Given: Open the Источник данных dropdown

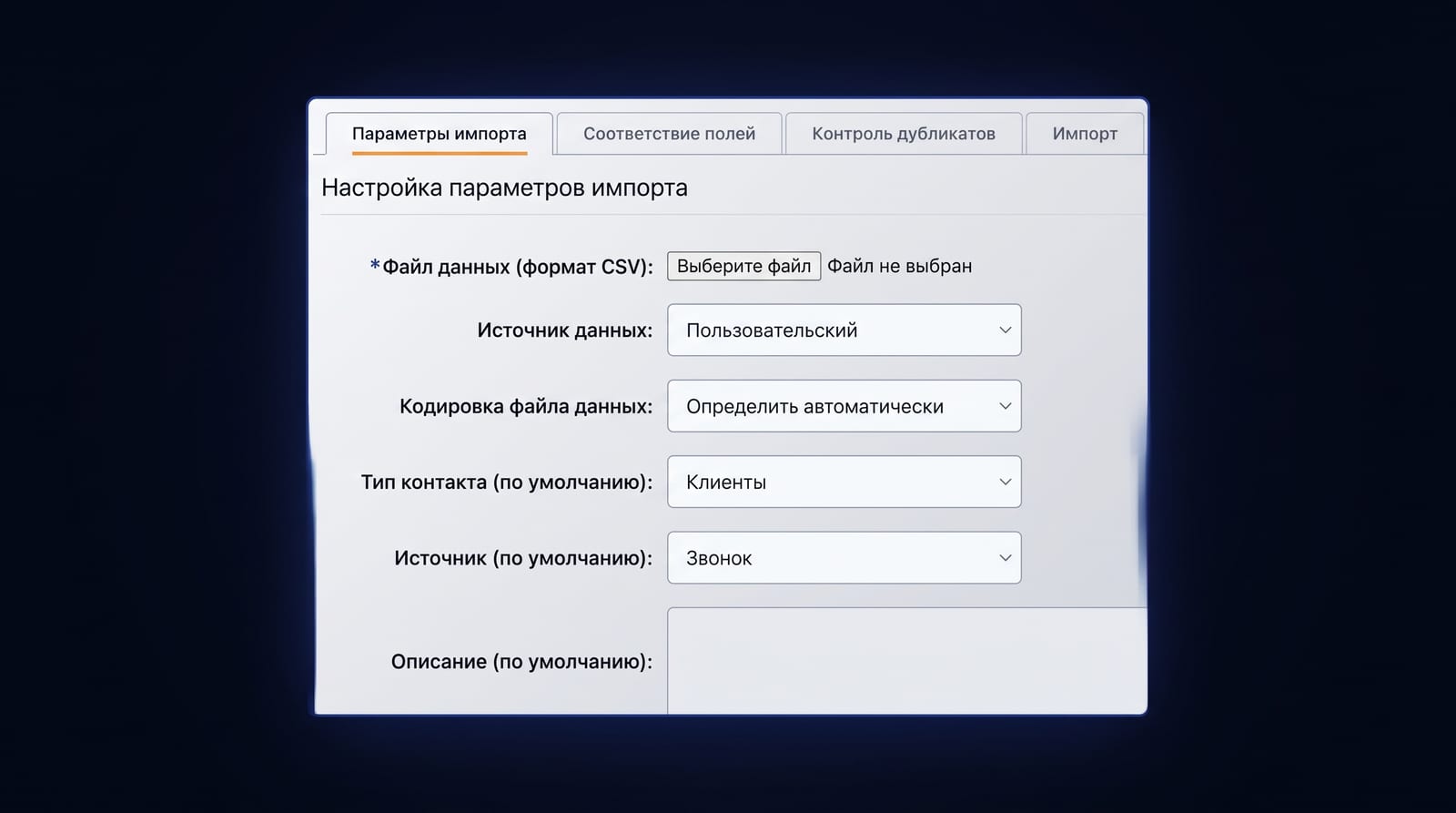Looking at the screenshot, I should [x=844, y=330].
